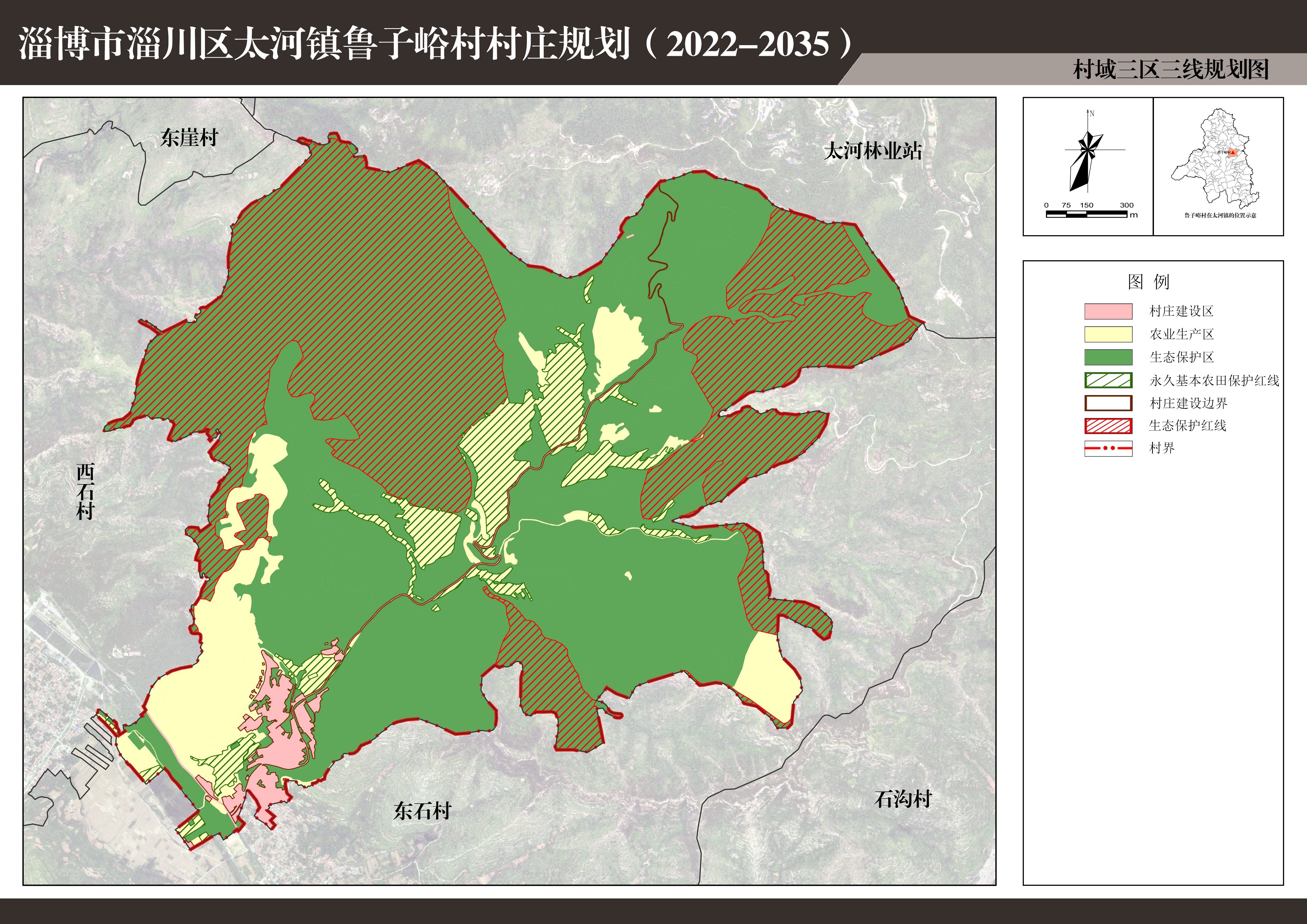Screen dimensions: 1307x924
Task: Click the scale bar under the north arrow
Action: [x=1086, y=214]
